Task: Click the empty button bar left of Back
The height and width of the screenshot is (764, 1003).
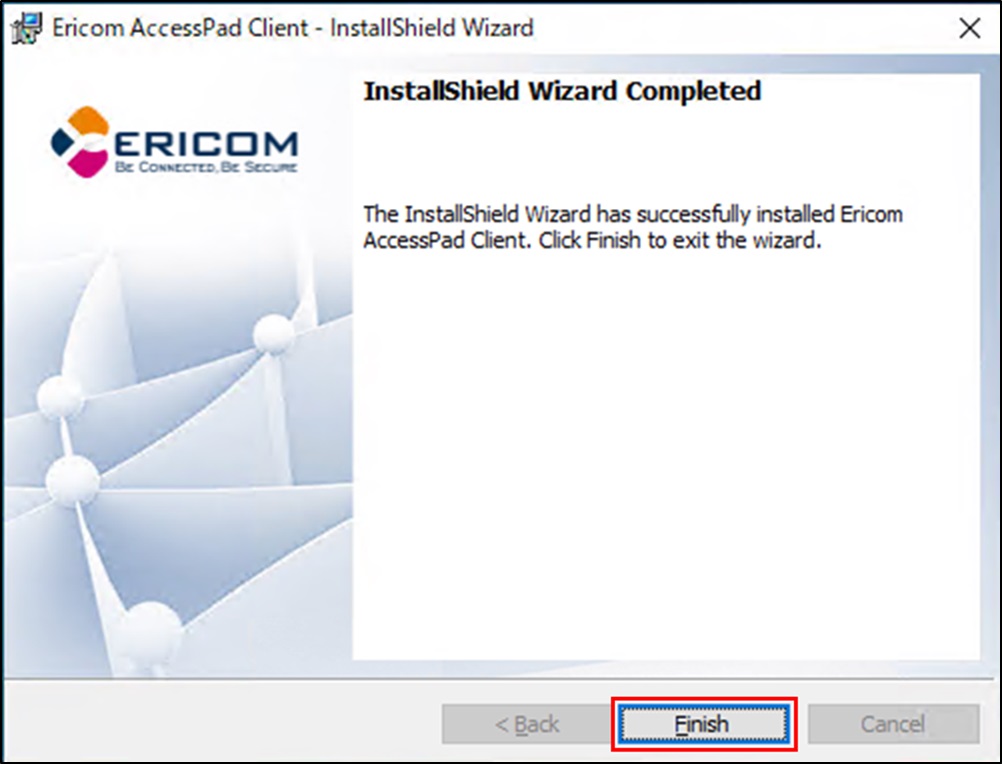Action: tap(220, 724)
